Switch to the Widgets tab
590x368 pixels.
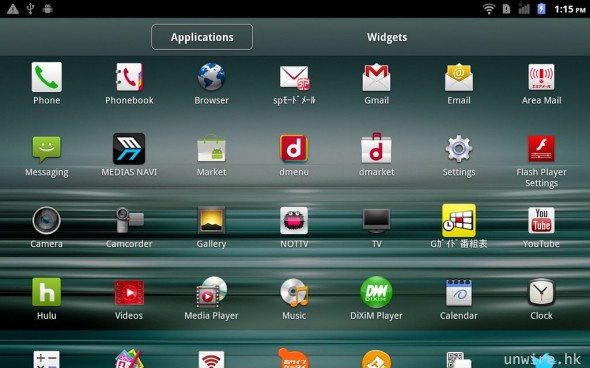coord(387,37)
